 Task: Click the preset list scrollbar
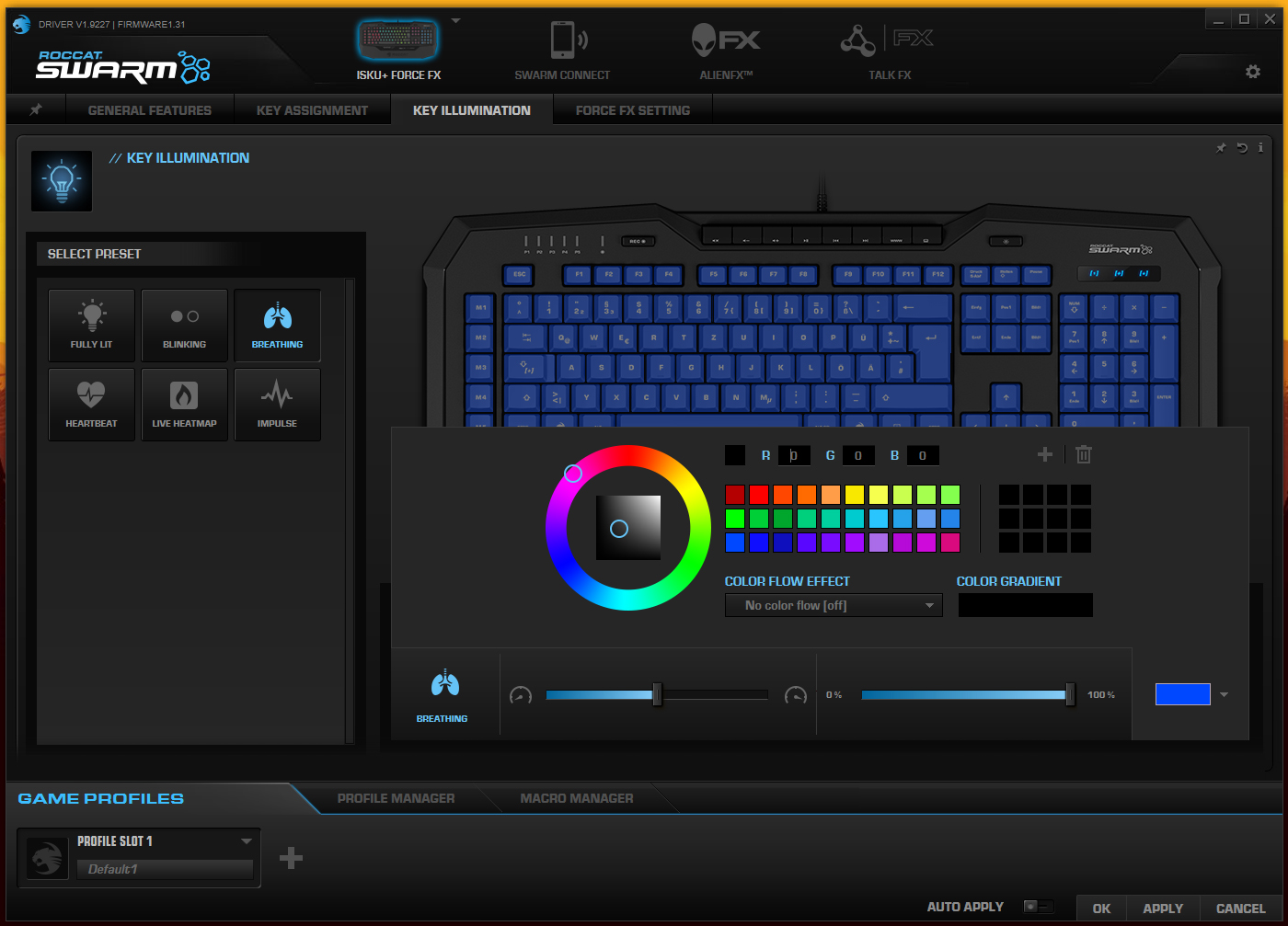pyautogui.click(x=350, y=510)
